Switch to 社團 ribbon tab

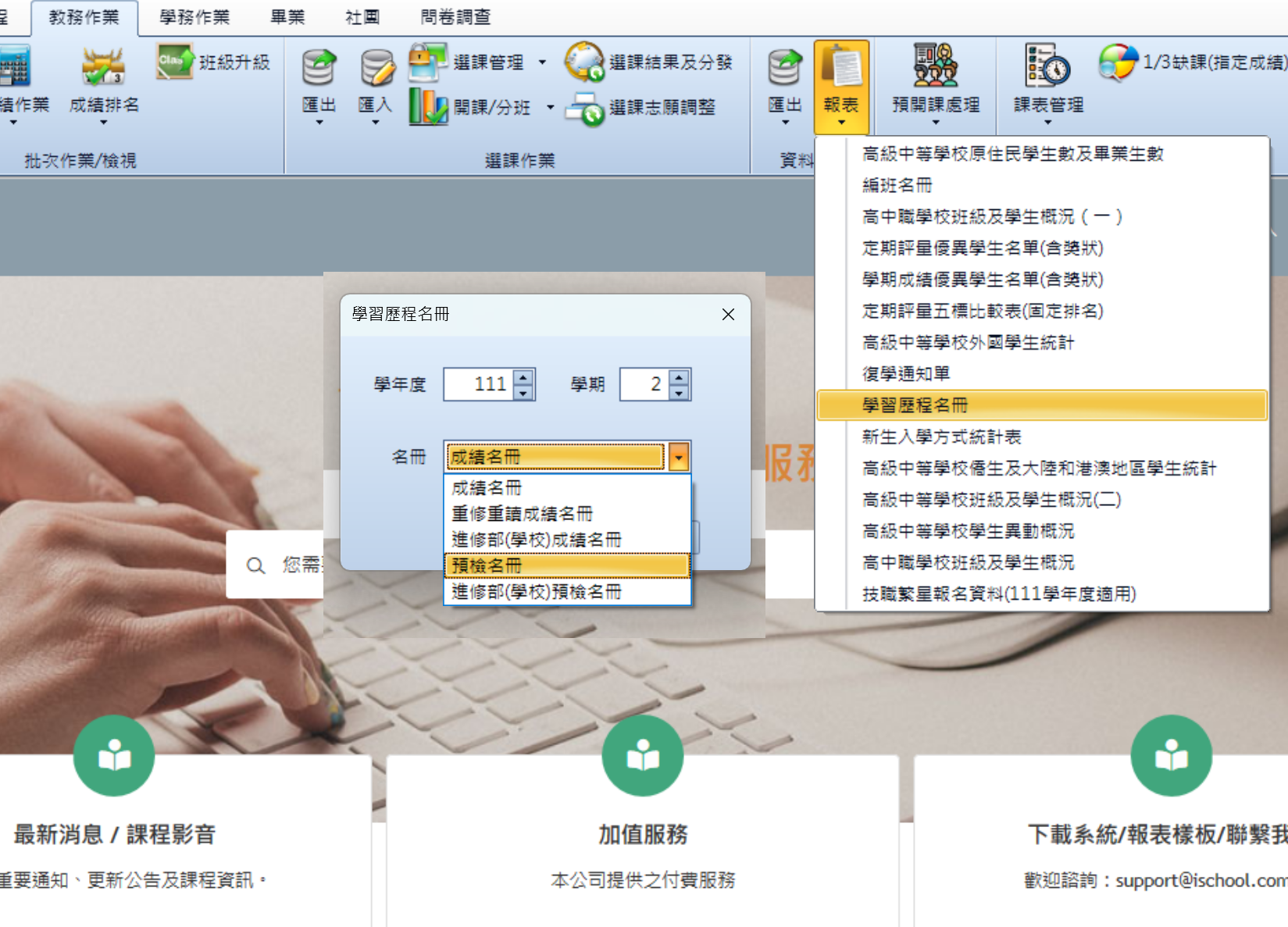[x=362, y=17]
